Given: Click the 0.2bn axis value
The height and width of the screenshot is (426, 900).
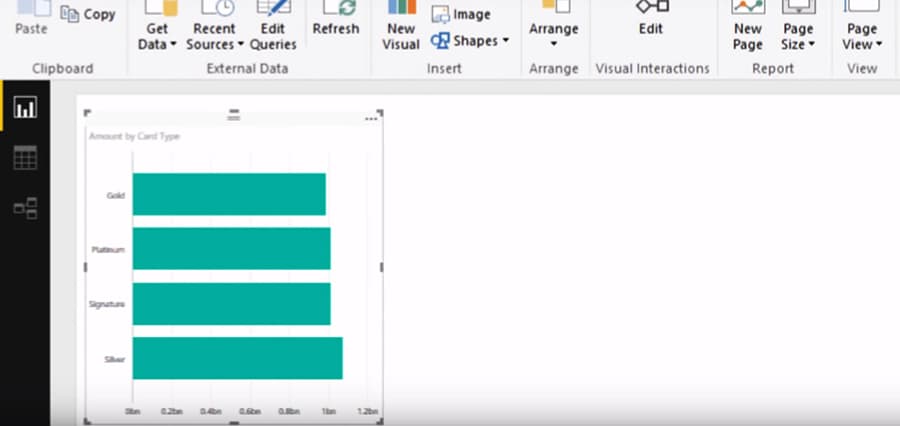Looking at the screenshot, I should point(172,411).
